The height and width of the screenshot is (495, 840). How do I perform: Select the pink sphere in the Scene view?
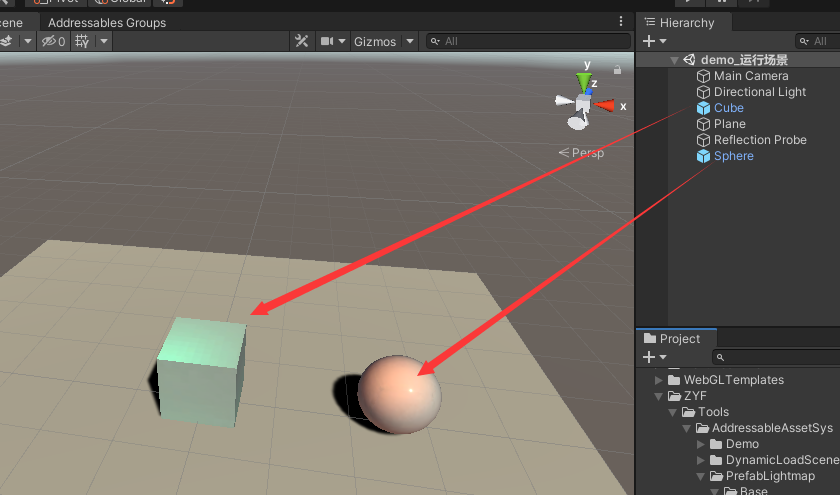[399, 394]
